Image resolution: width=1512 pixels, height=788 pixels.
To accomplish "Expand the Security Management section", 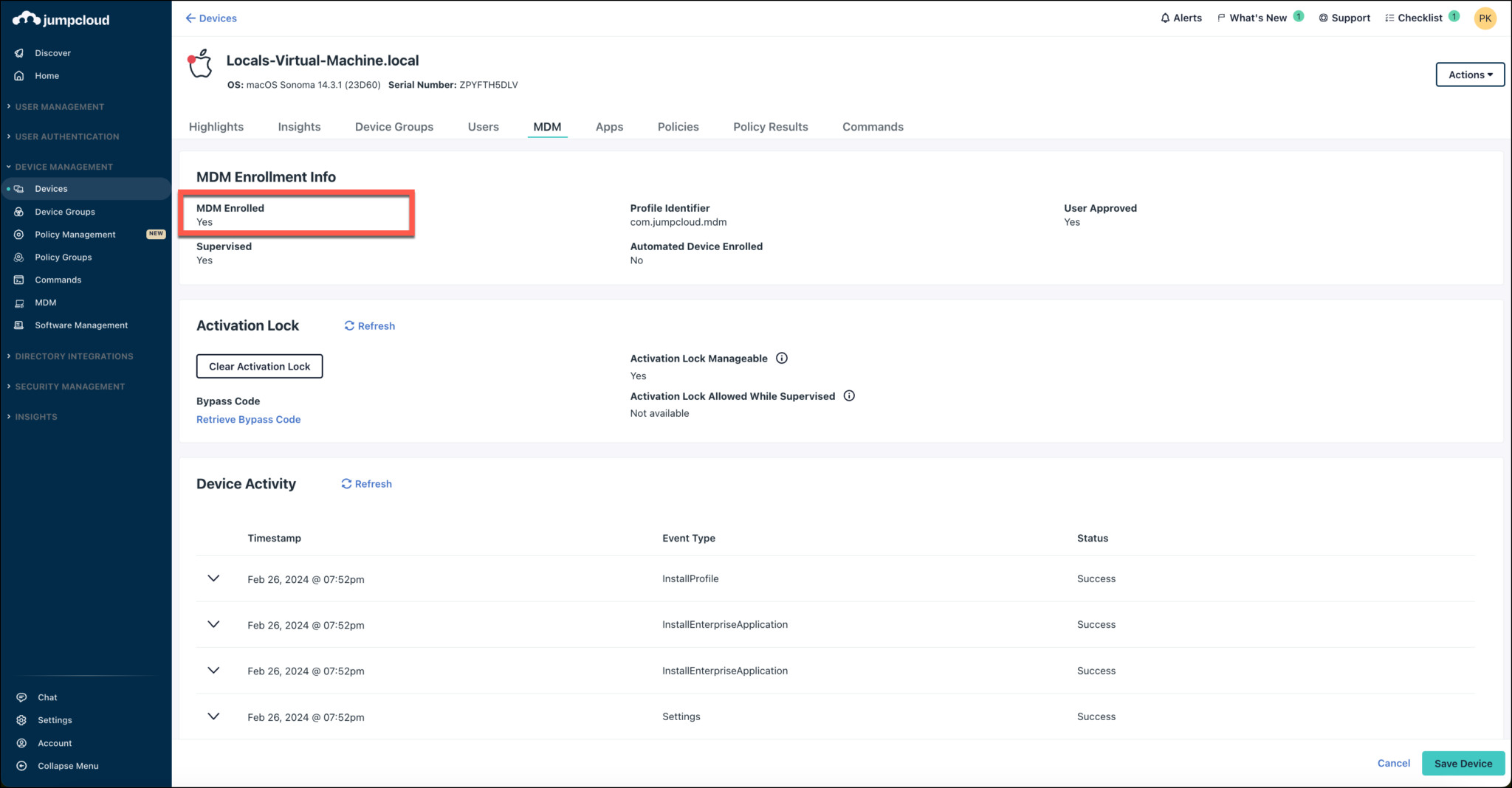I will 69,386.
